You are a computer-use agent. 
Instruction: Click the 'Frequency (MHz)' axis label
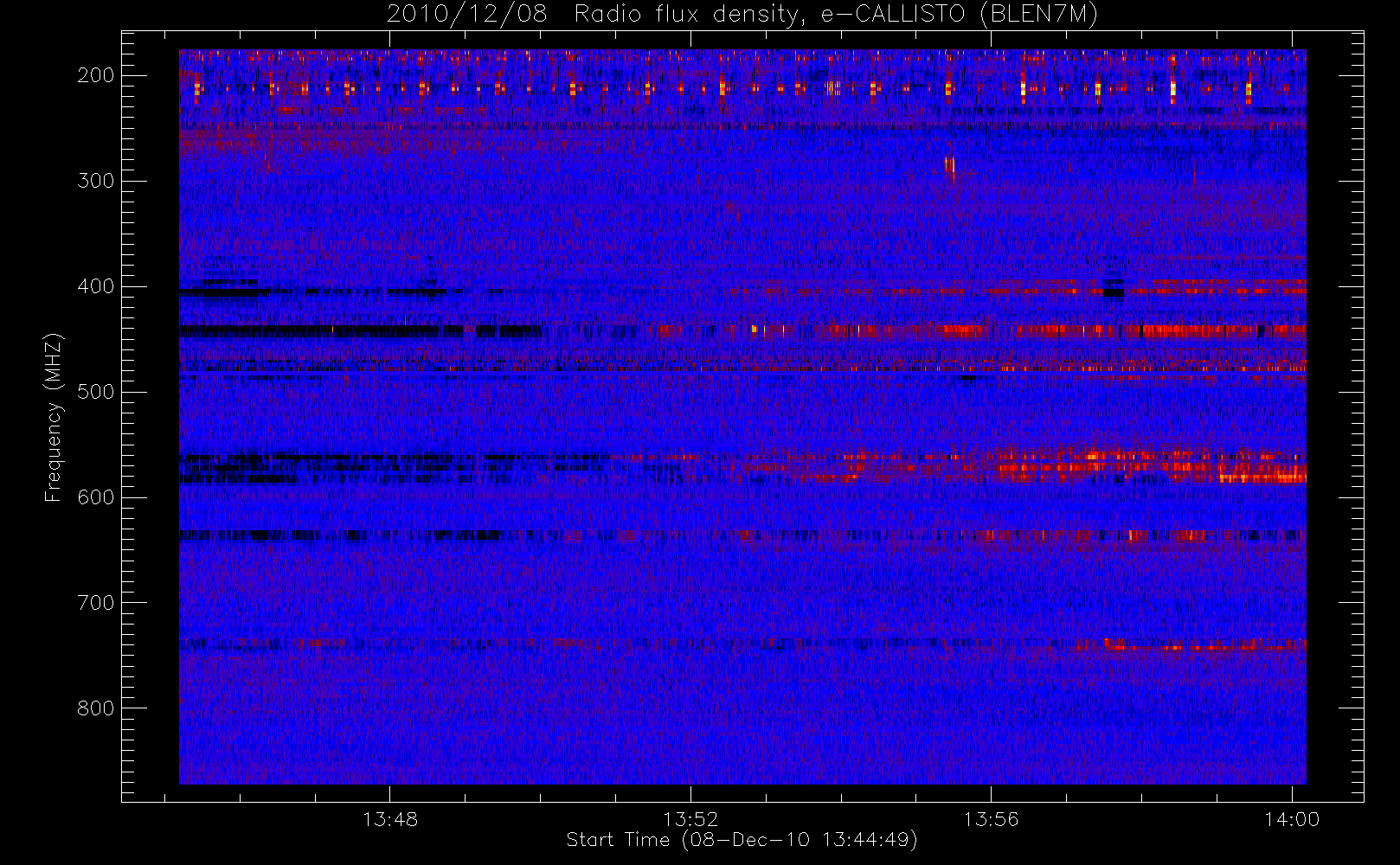[54, 417]
